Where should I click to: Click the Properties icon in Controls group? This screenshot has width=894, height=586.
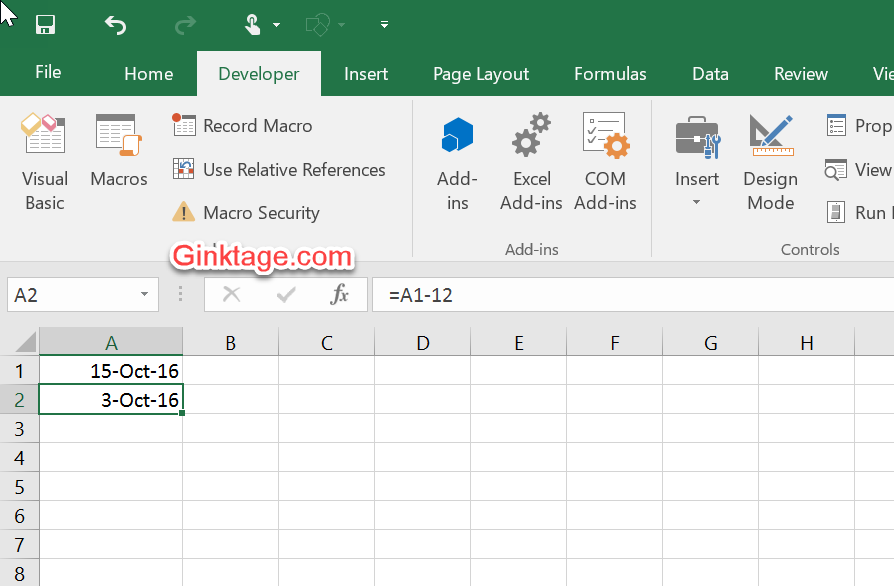[838, 126]
